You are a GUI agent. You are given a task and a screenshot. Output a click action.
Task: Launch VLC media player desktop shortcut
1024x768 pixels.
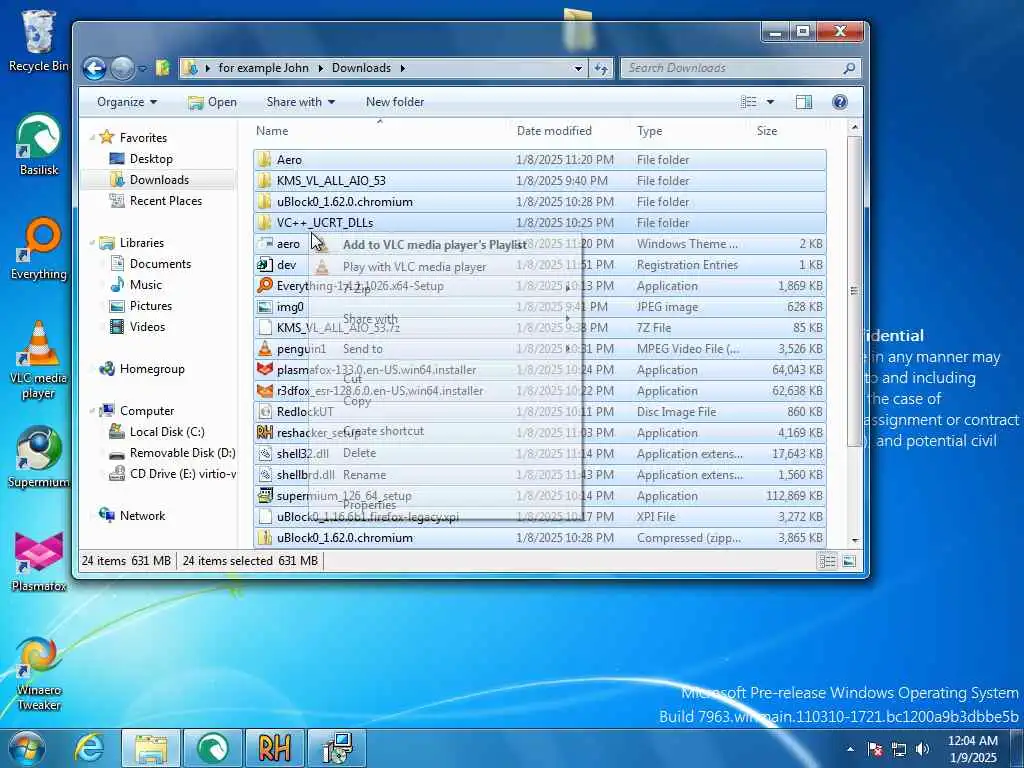pyautogui.click(x=39, y=360)
